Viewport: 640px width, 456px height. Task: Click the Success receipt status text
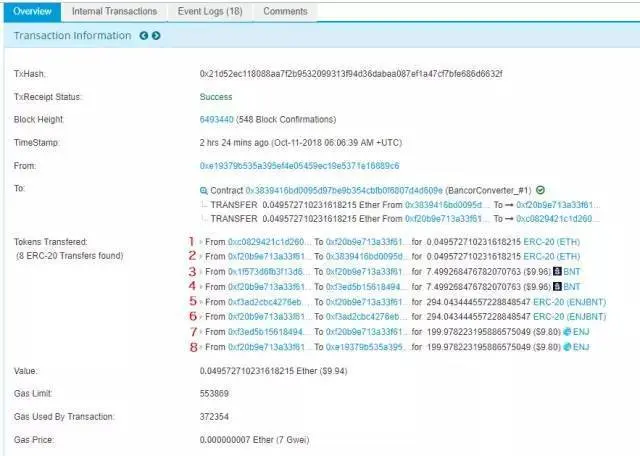pyautogui.click(x=216, y=97)
